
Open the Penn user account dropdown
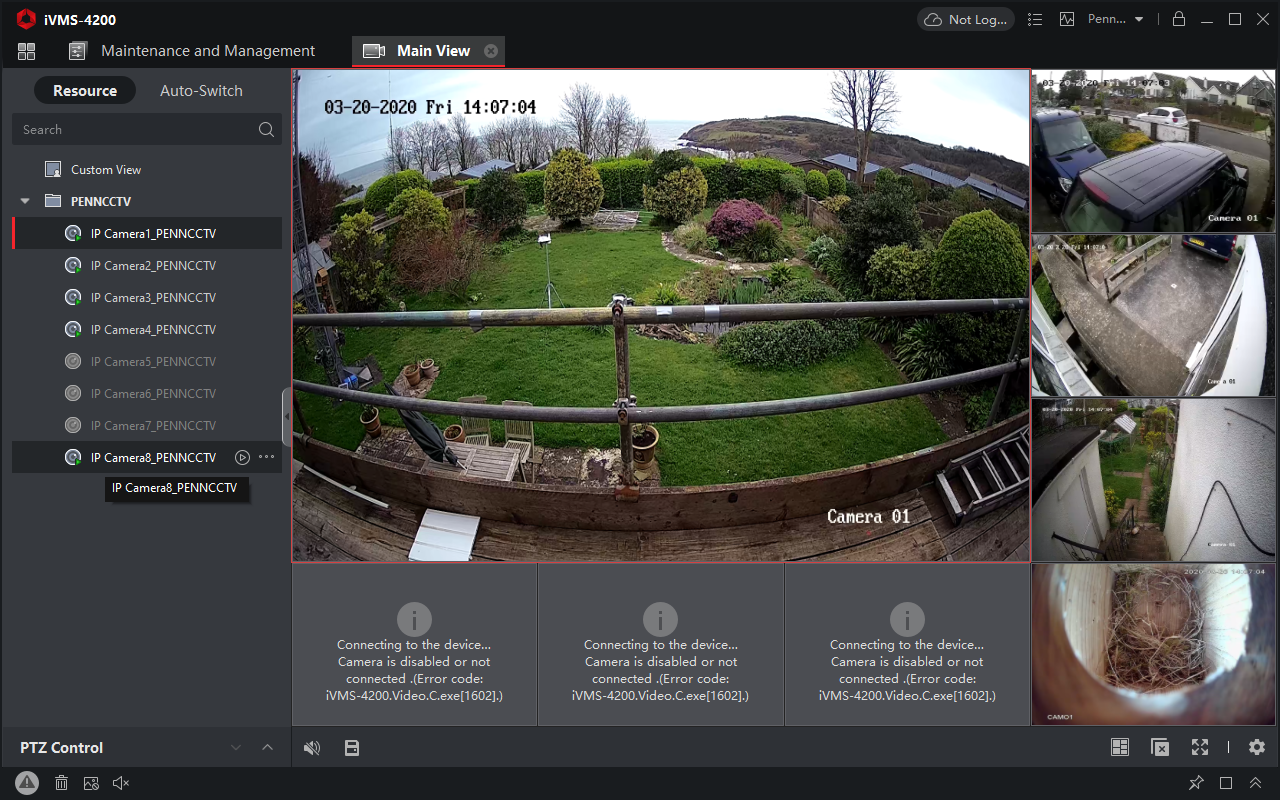1115,19
